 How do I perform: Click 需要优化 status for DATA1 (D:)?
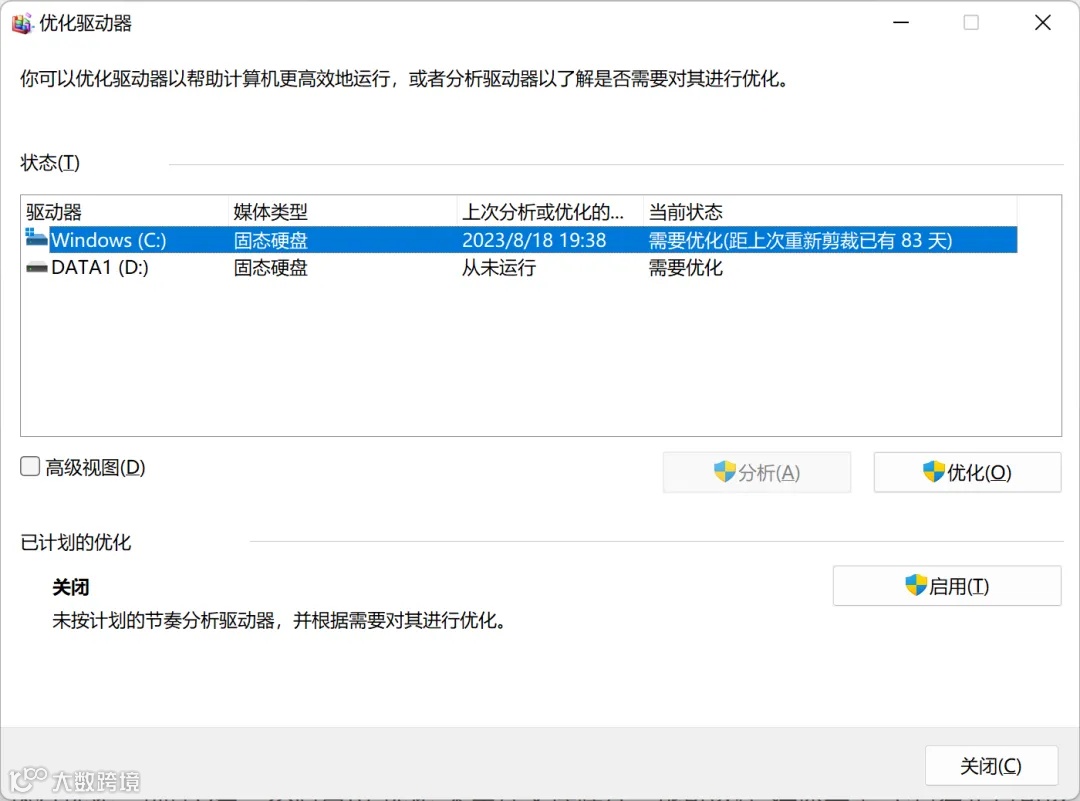tap(685, 267)
